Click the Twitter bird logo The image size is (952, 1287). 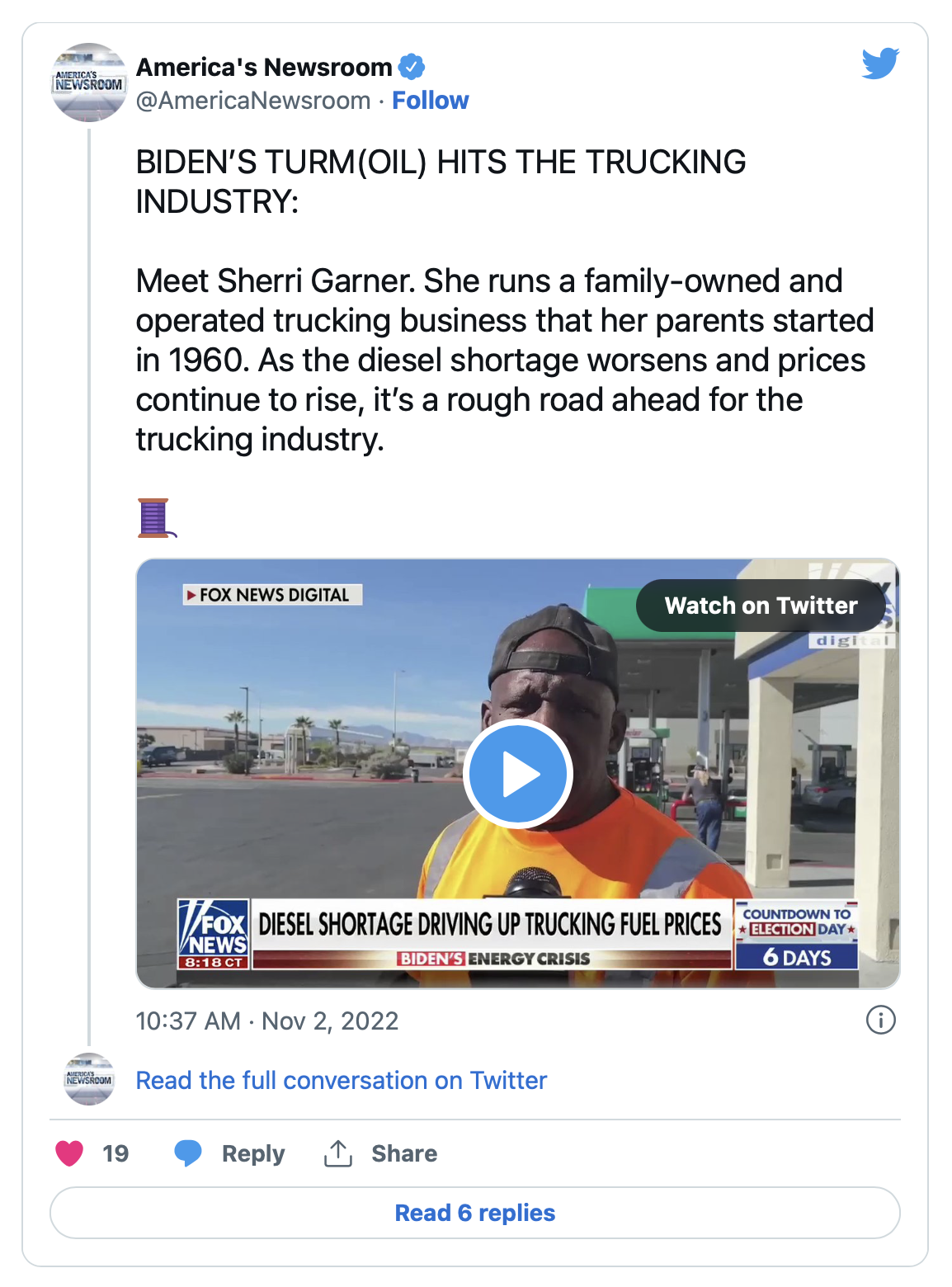(x=879, y=64)
